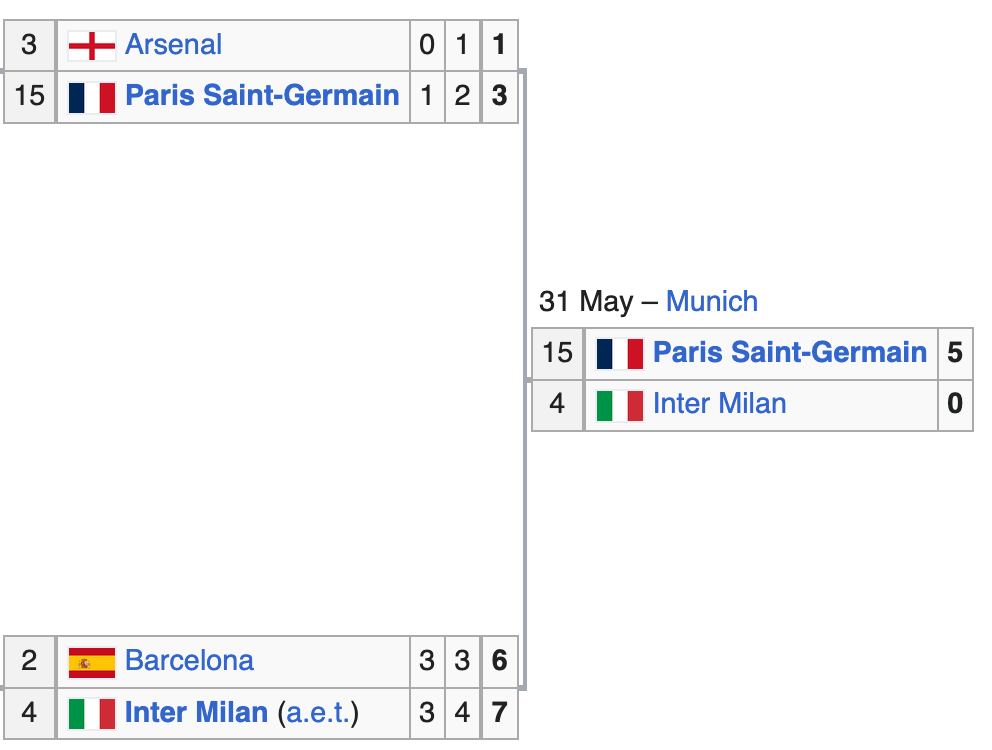Open Inter Milan link in the final
Image resolution: width=992 pixels, height=750 pixels.
pyautogui.click(x=720, y=404)
